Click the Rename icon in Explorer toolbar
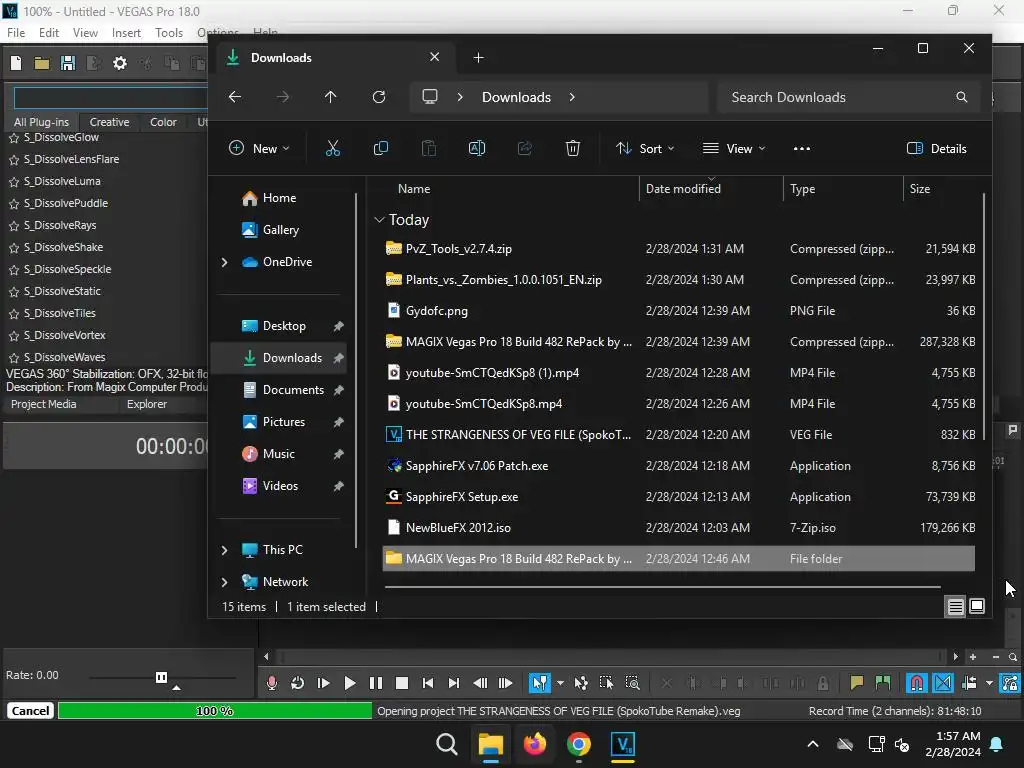 (477, 148)
